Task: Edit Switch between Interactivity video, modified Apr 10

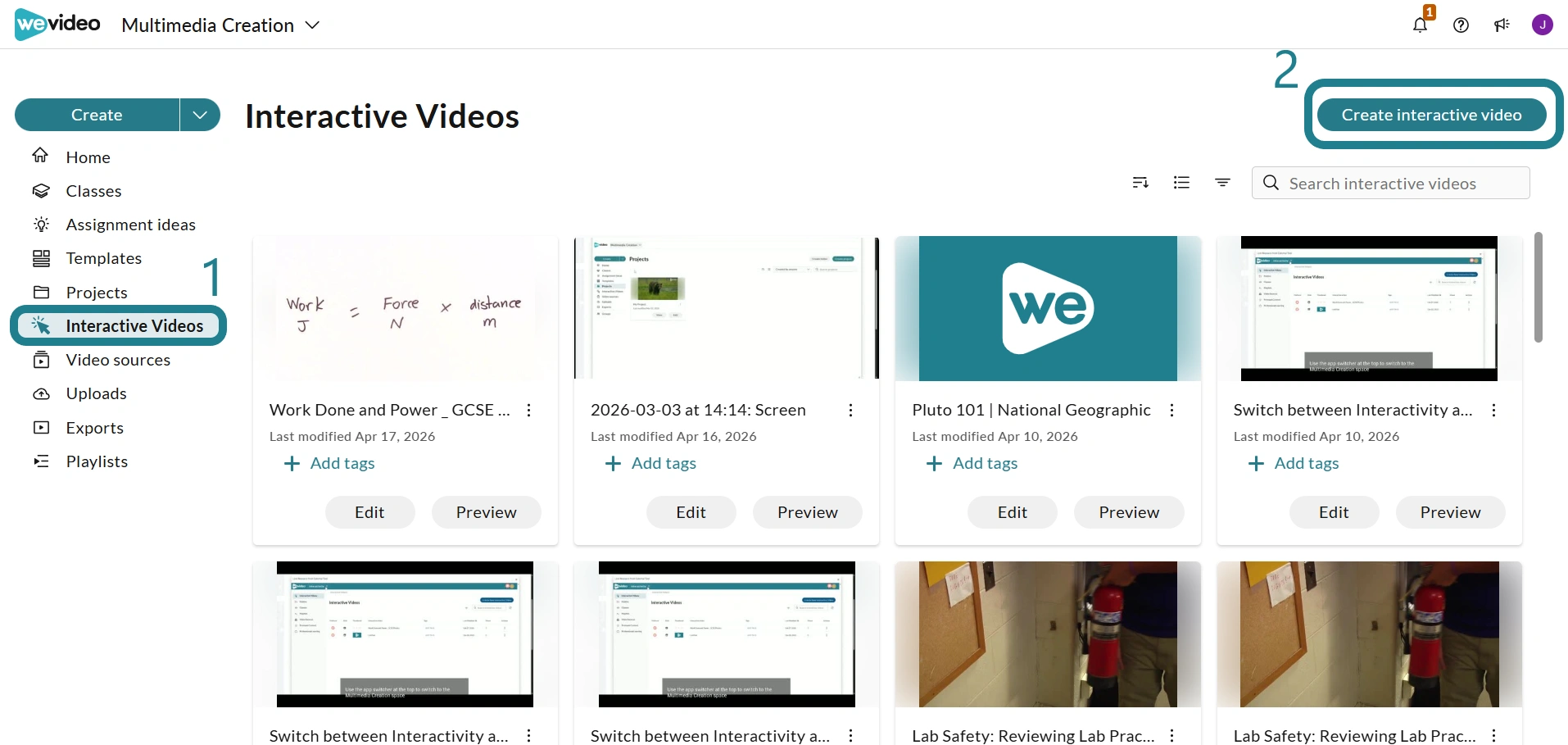Action: pyautogui.click(x=1334, y=512)
